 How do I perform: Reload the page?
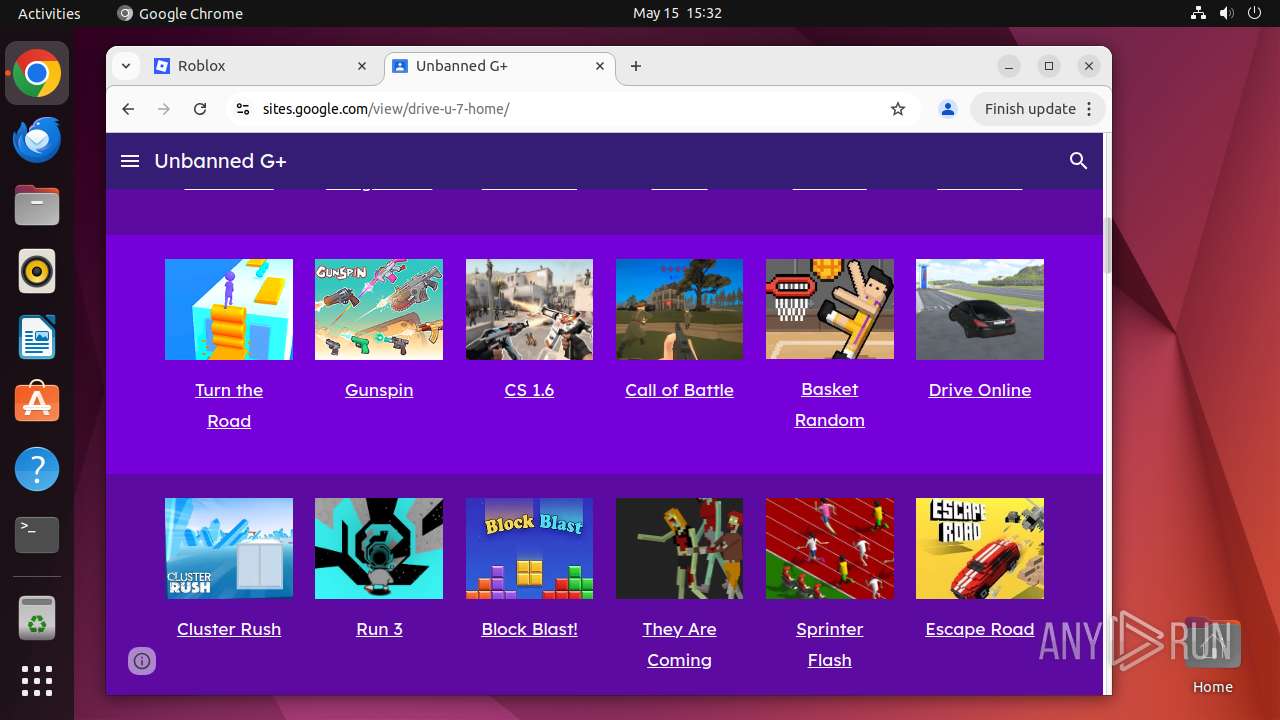tap(200, 109)
